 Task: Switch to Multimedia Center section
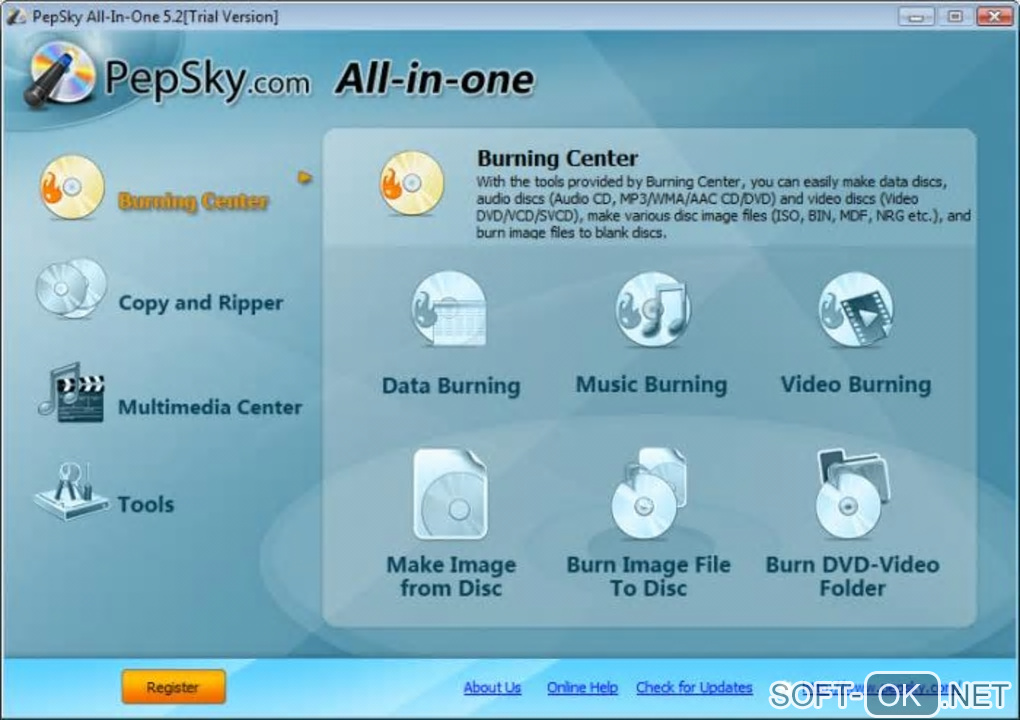(x=209, y=407)
